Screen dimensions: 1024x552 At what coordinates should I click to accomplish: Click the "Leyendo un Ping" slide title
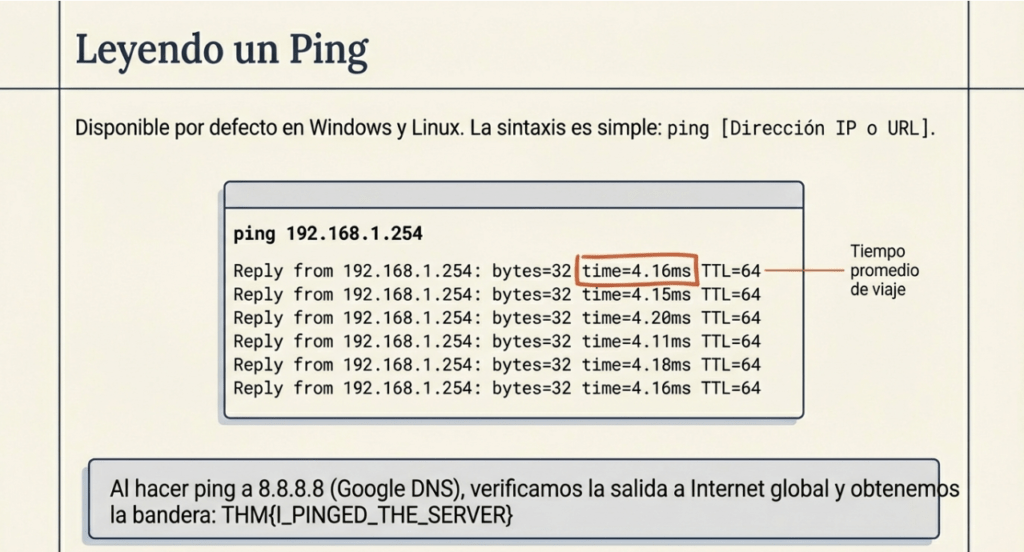pyautogui.click(x=222, y=49)
